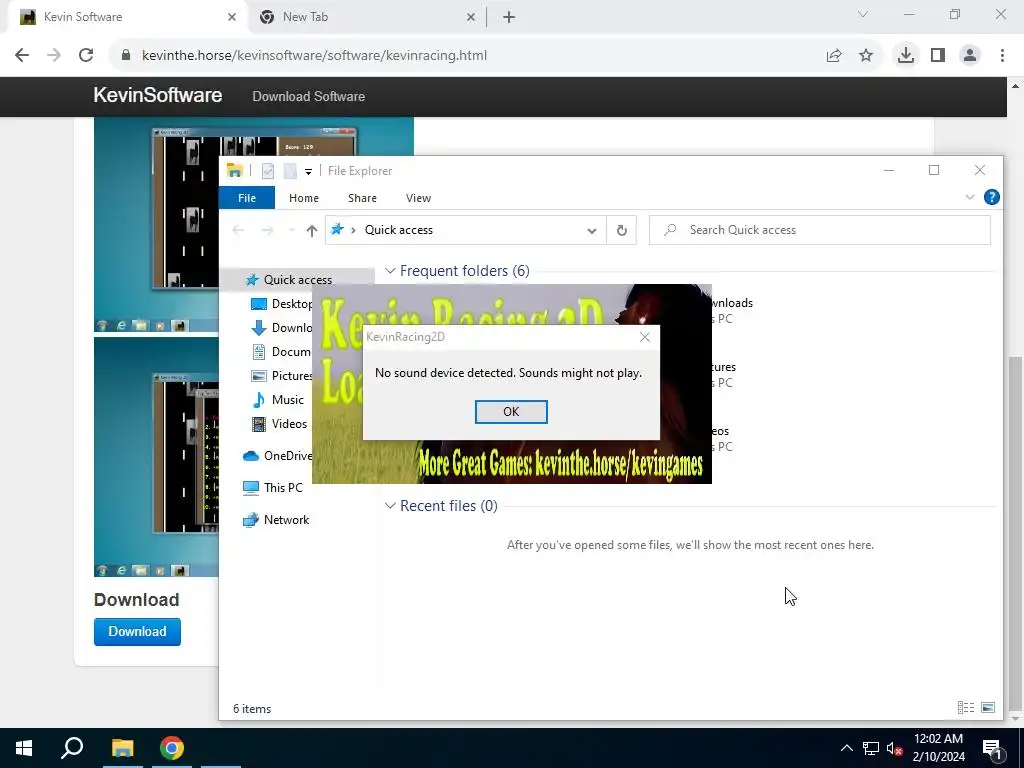Toggle the Chrome side panel
Screen dimensions: 1024x768
(938, 56)
